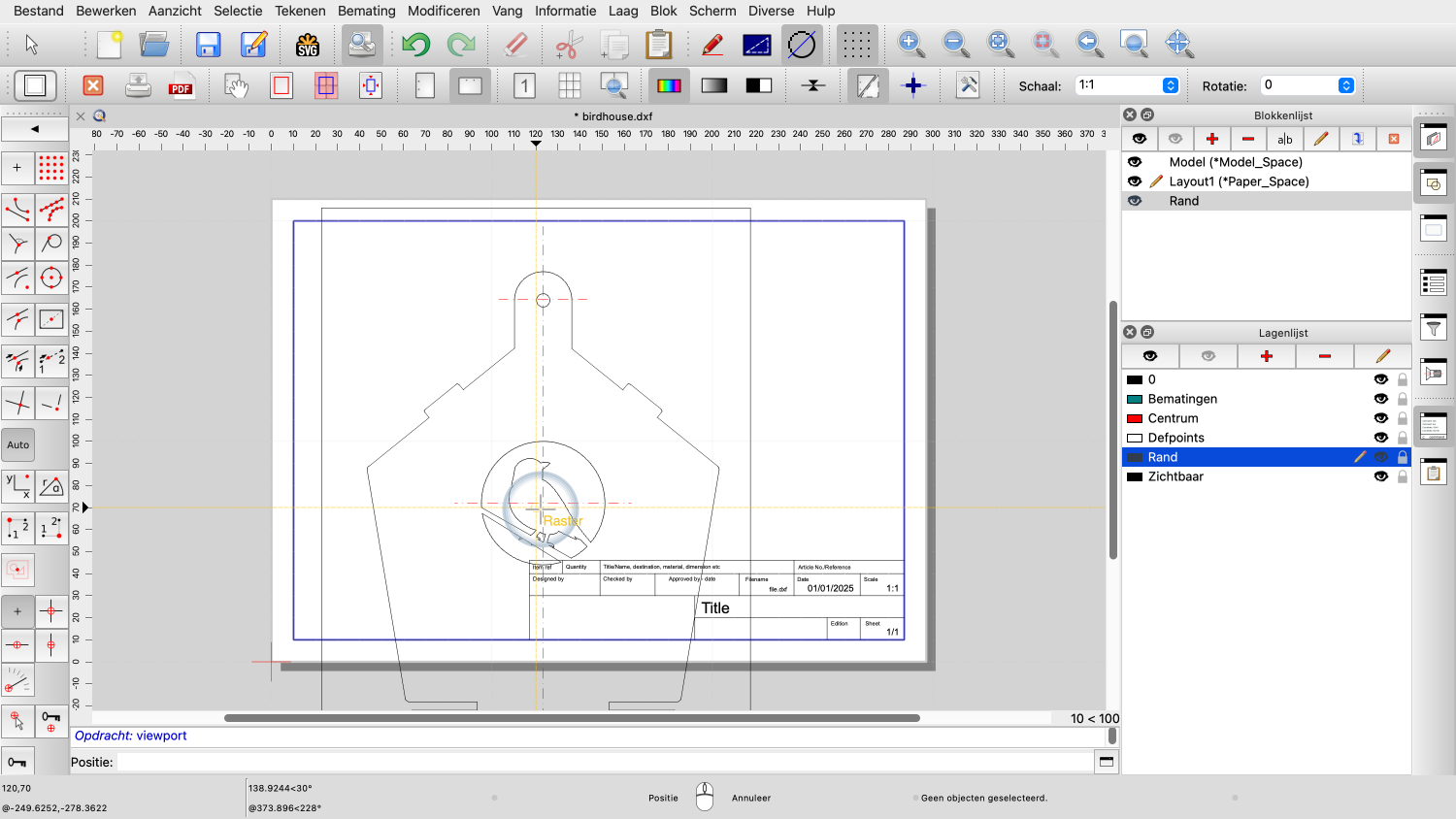This screenshot has height=819, width=1456.
Task: Add a new layer with plus button
Action: (x=1266, y=356)
